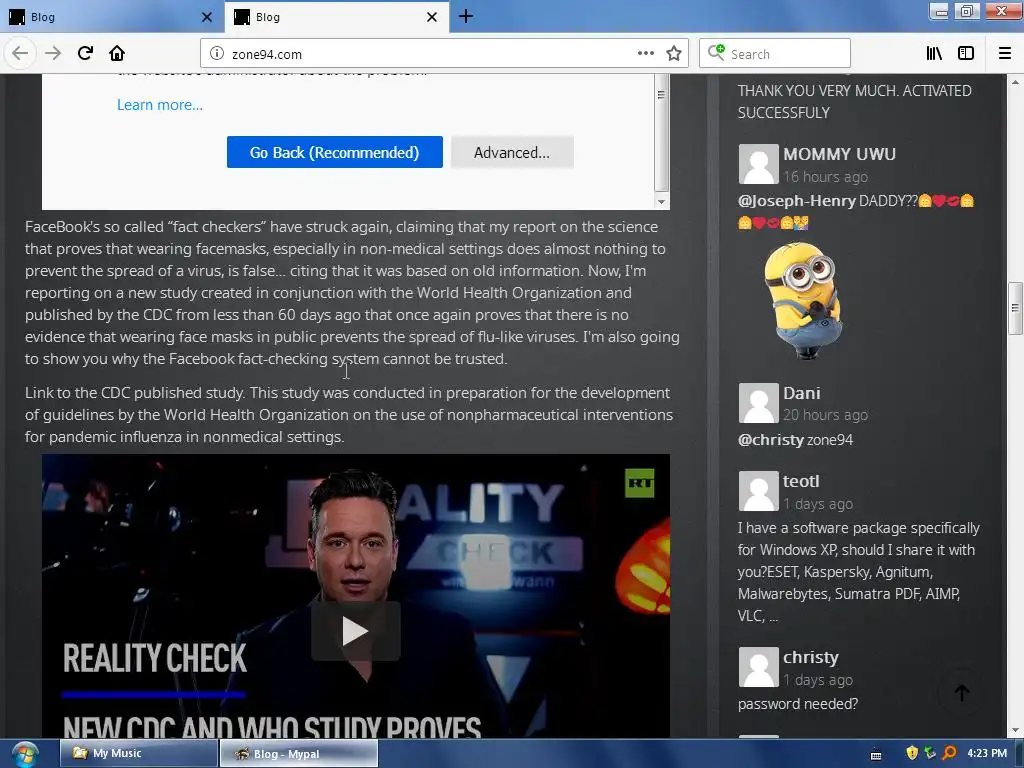Go back to the previous page
The image size is (1024, 768).
pos(20,54)
